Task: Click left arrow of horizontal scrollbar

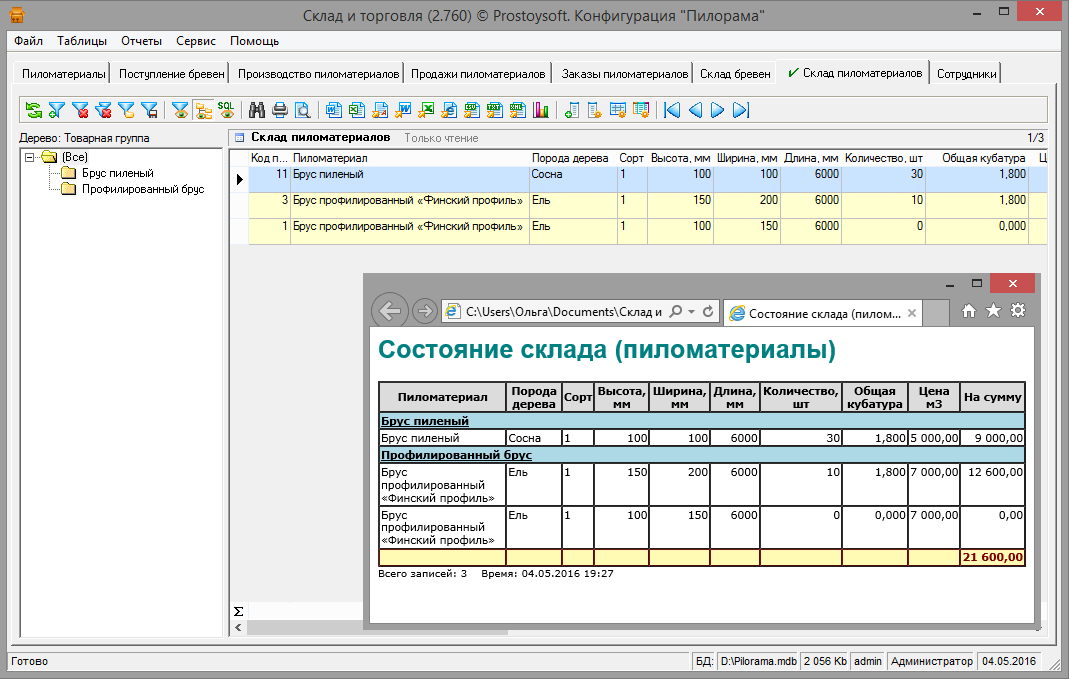Action: [x=238, y=627]
